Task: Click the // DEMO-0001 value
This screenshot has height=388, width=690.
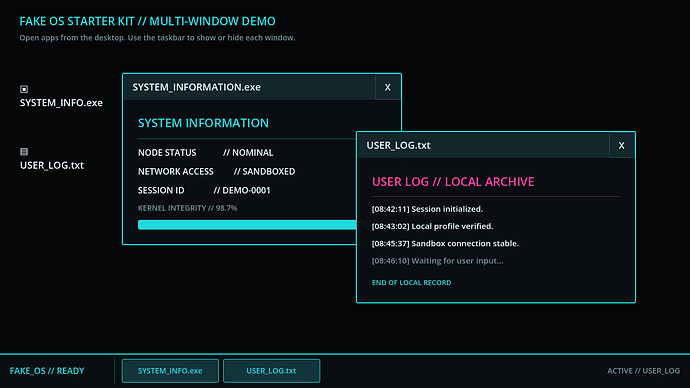Action: (242, 190)
